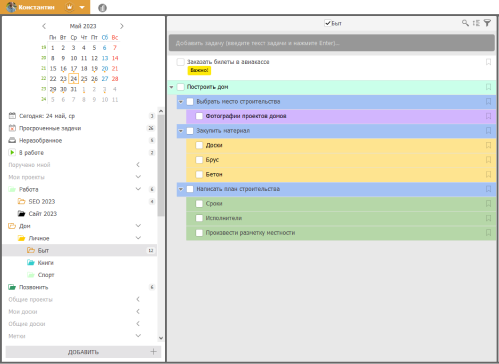Image resolution: width=499 pixels, height=364 pixels.
Task: Bookmark the Исполнители task
Action: tap(488, 218)
